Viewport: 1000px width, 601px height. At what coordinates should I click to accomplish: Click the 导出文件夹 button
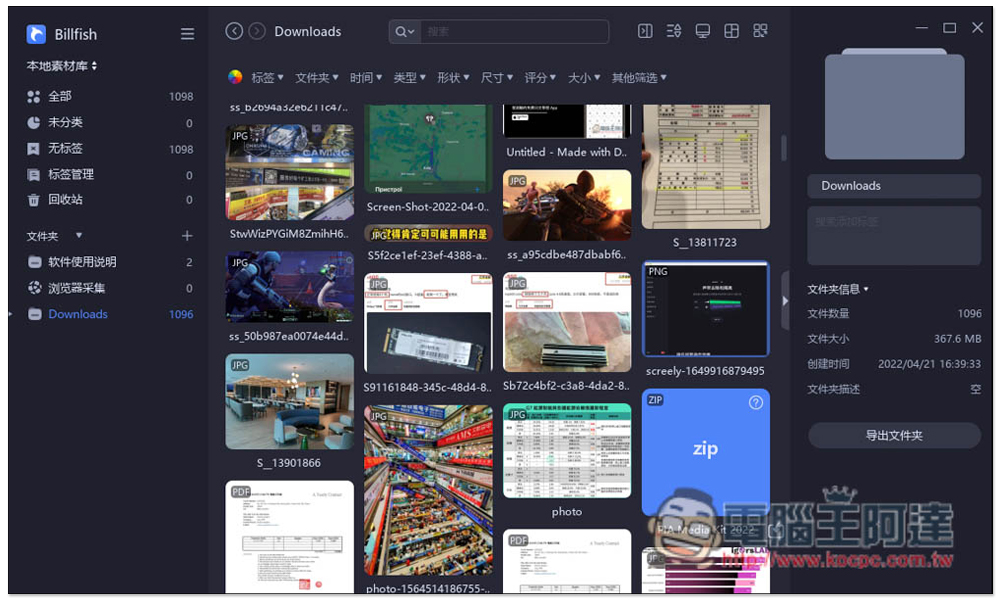[x=894, y=436]
